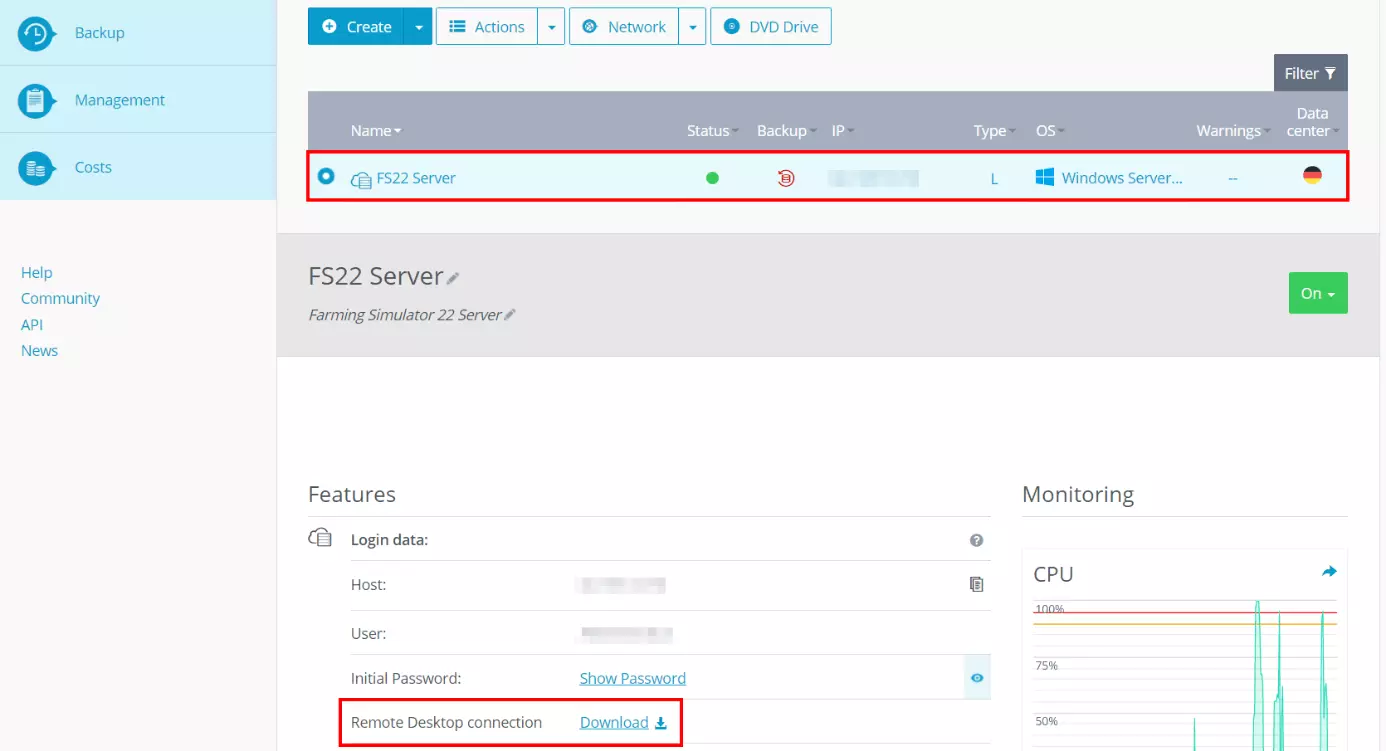Screen dimensions: 1386x751
Task: Edit server name with pencil icon
Action: (453, 279)
